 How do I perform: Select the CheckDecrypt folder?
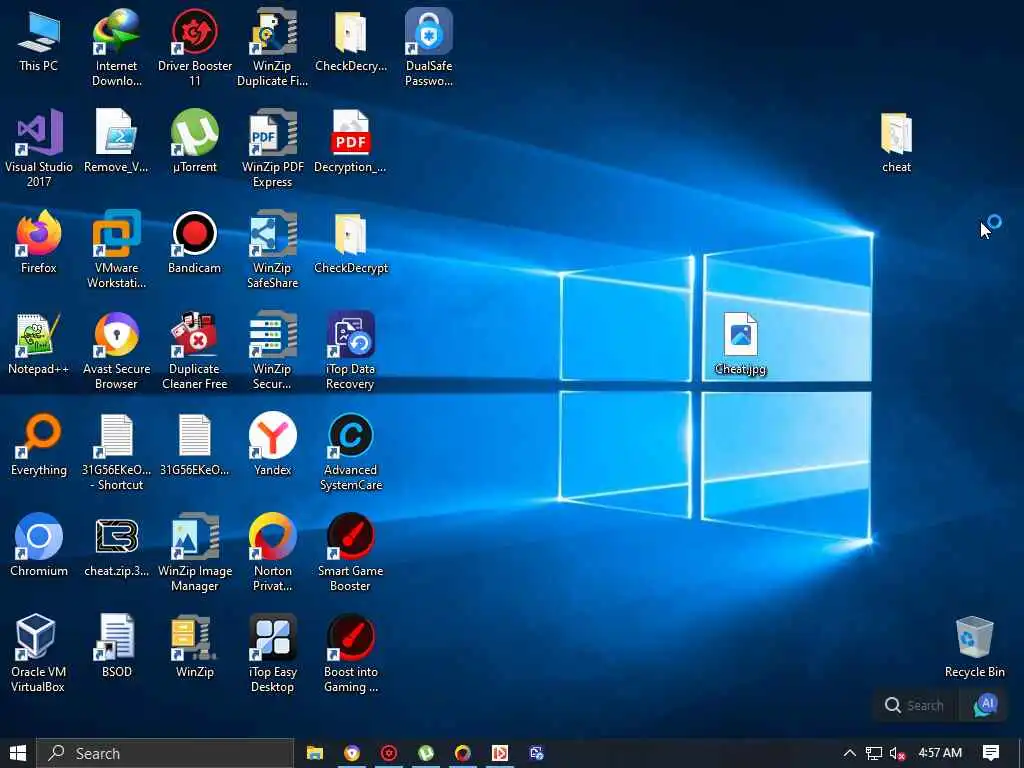tap(351, 233)
